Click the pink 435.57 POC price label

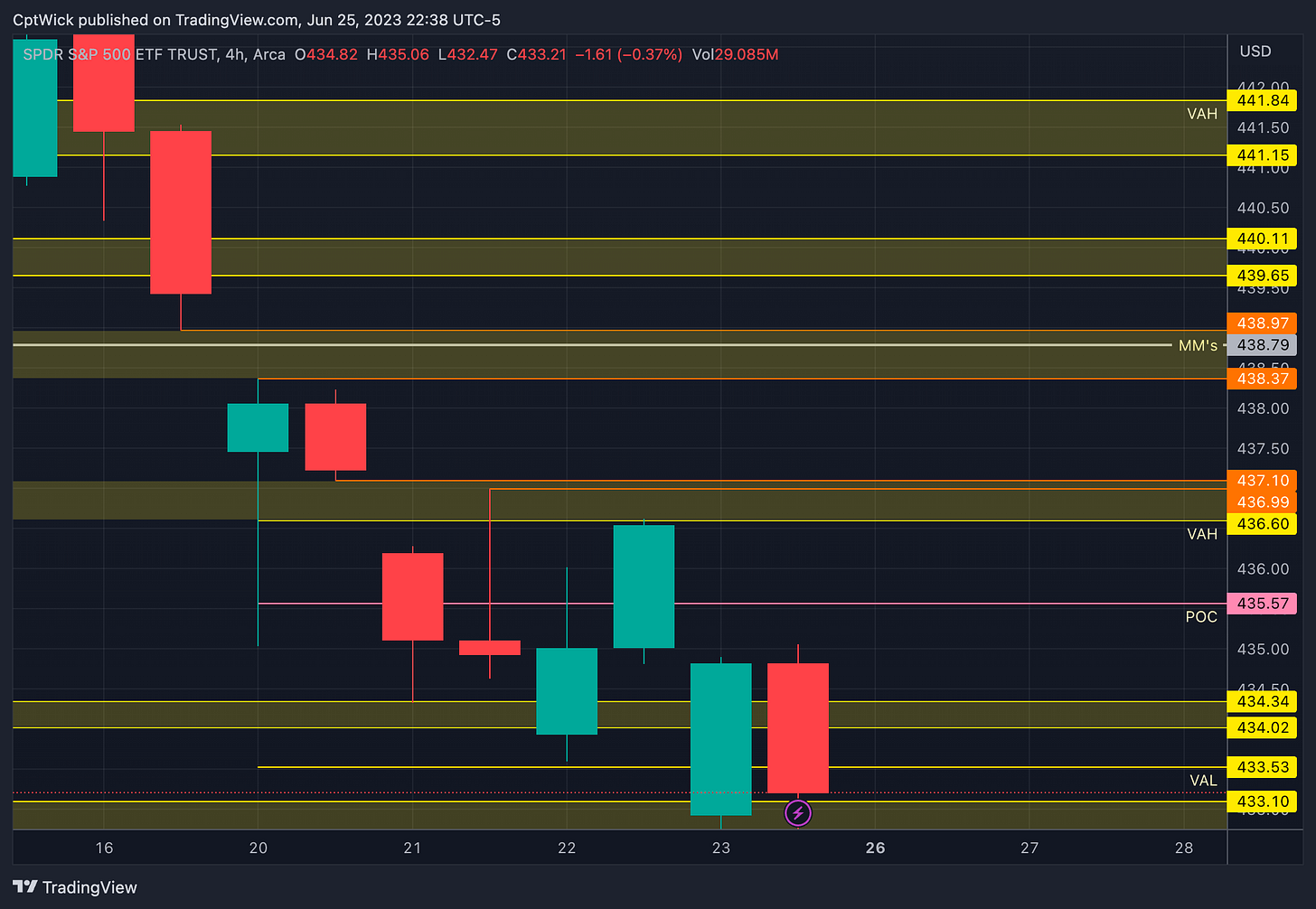pos(1262,604)
